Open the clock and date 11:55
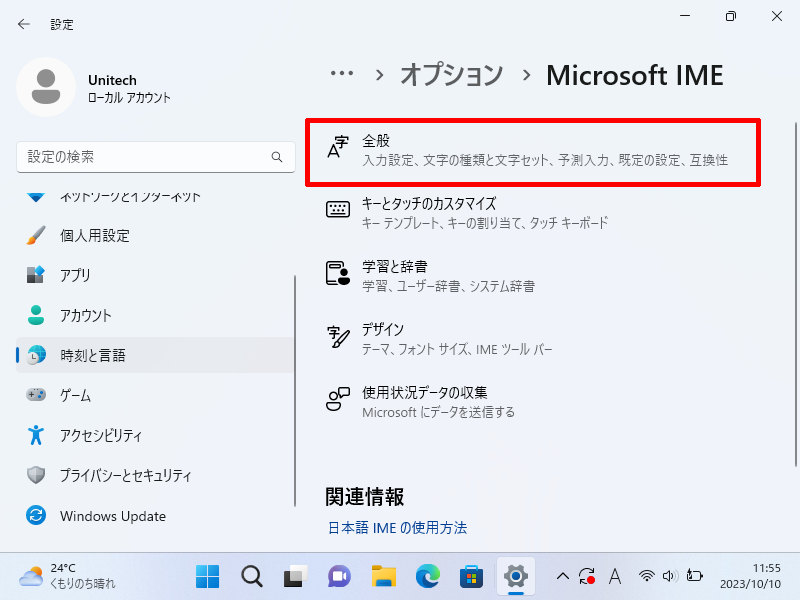The width and height of the screenshot is (800, 600). 750,576
